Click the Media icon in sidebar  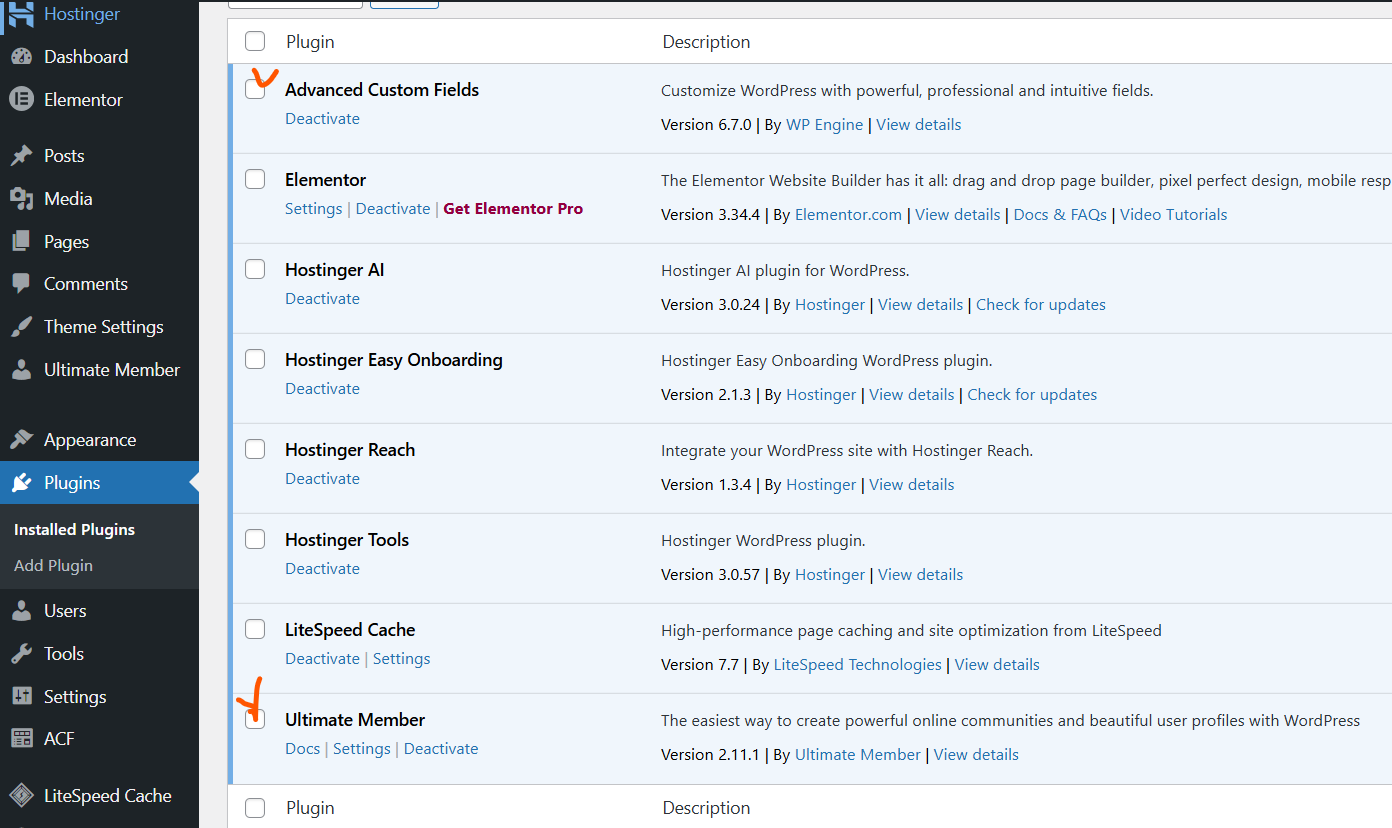(21, 199)
